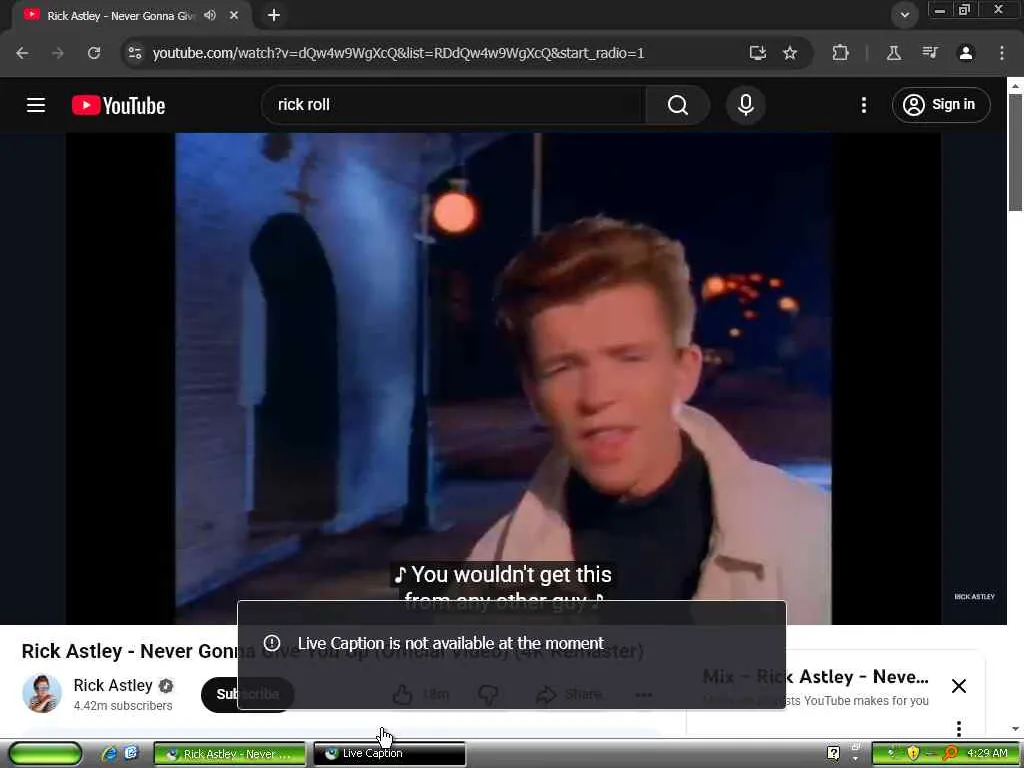
Task: Open the Chrome profile avatar
Action: 966,53
